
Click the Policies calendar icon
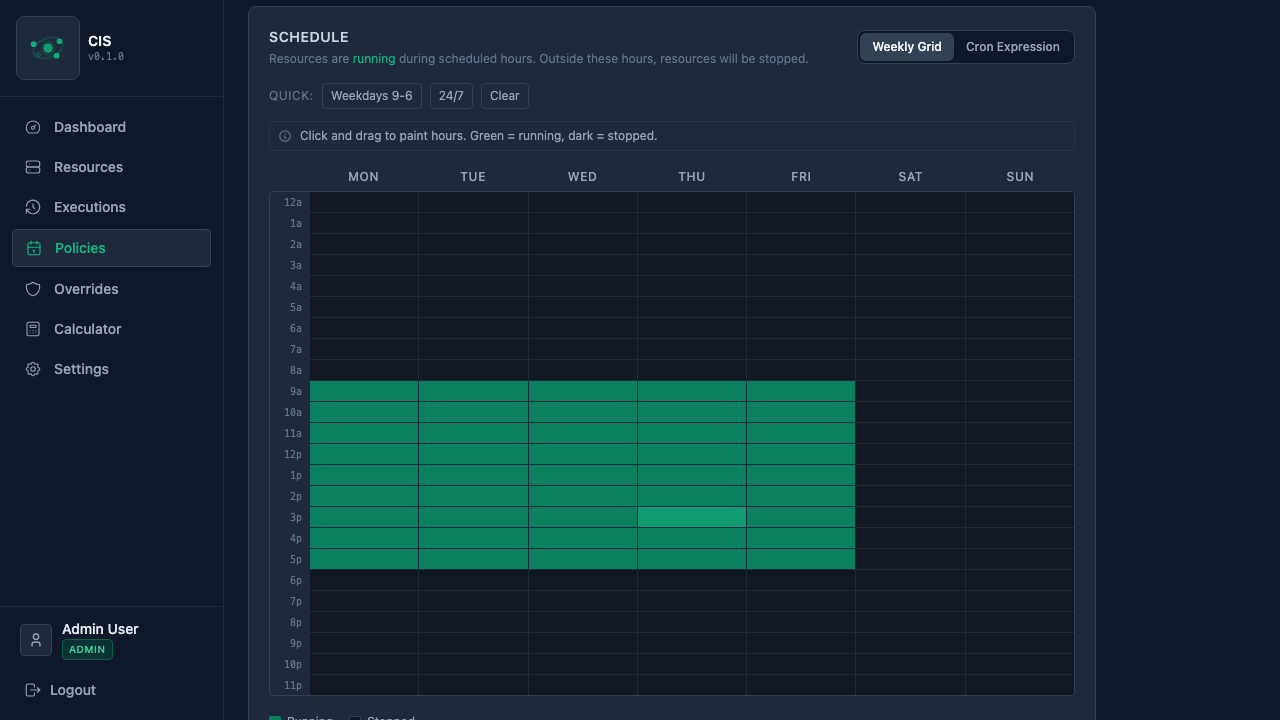tap(34, 248)
